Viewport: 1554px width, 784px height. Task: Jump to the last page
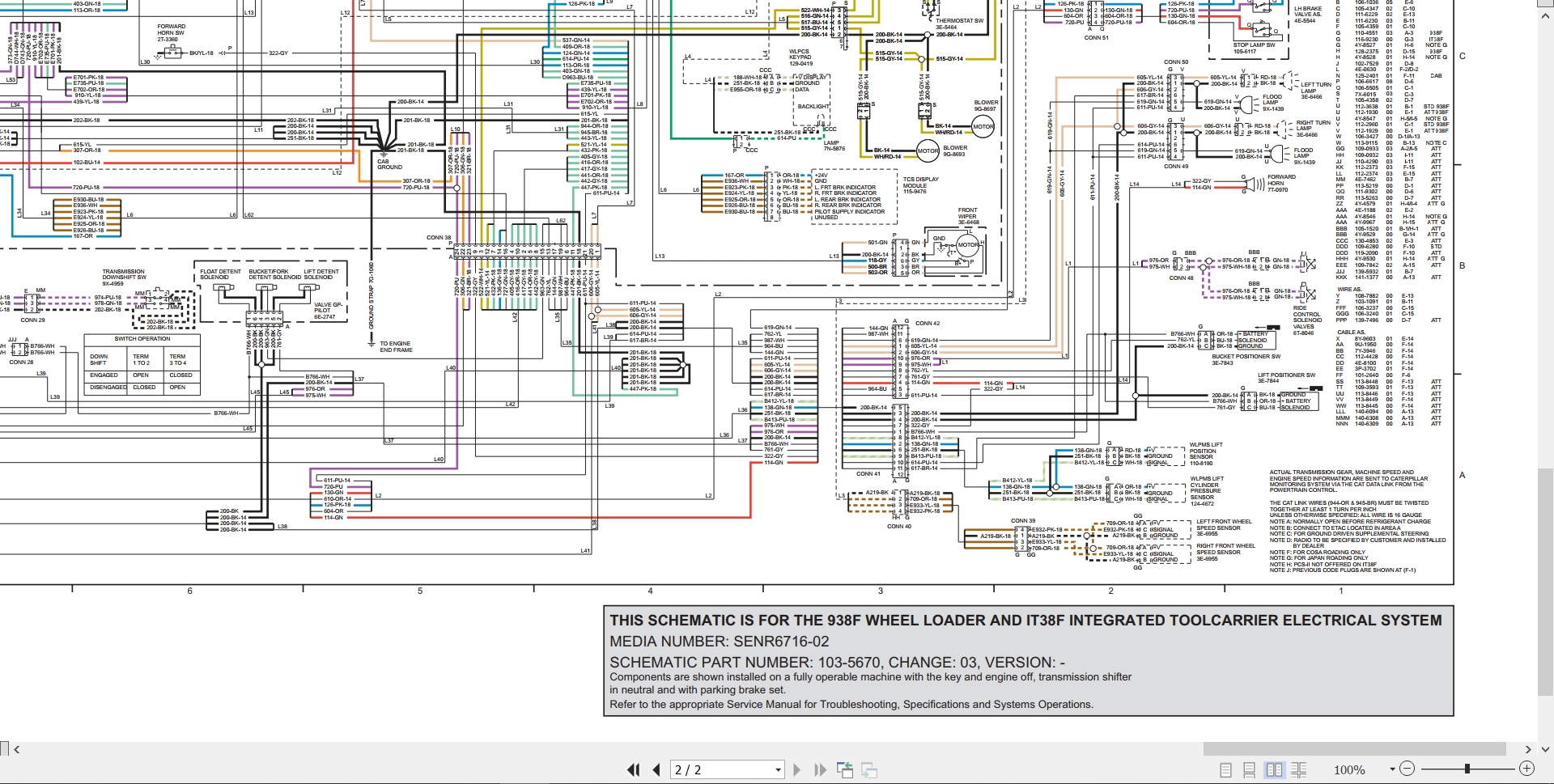[x=820, y=769]
